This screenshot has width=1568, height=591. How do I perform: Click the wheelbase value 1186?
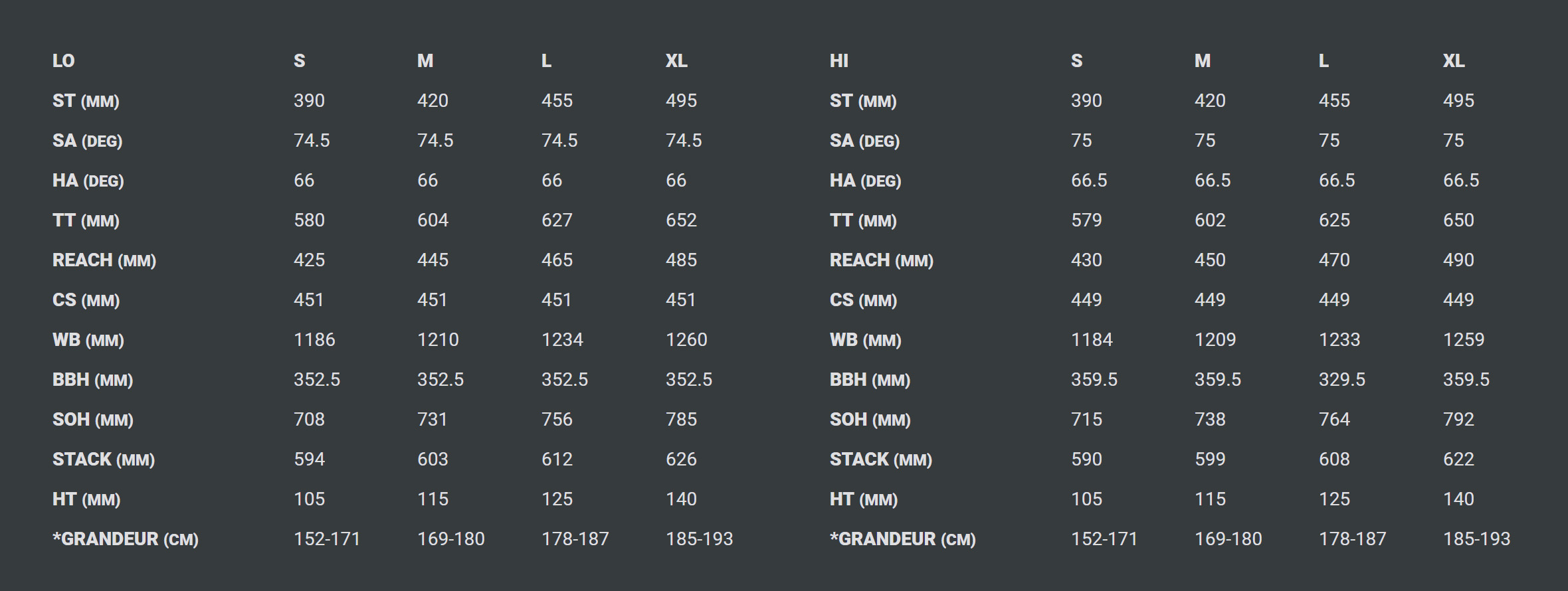314,340
